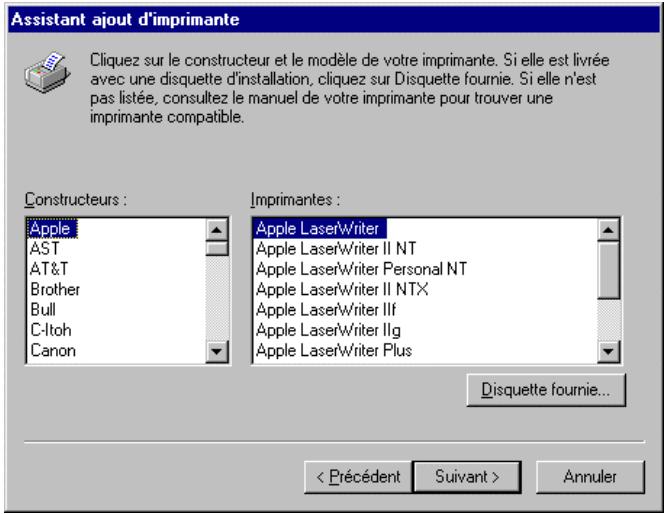Go back with the Précédent button
This screenshot has width=665, height=514.
(x=358, y=477)
